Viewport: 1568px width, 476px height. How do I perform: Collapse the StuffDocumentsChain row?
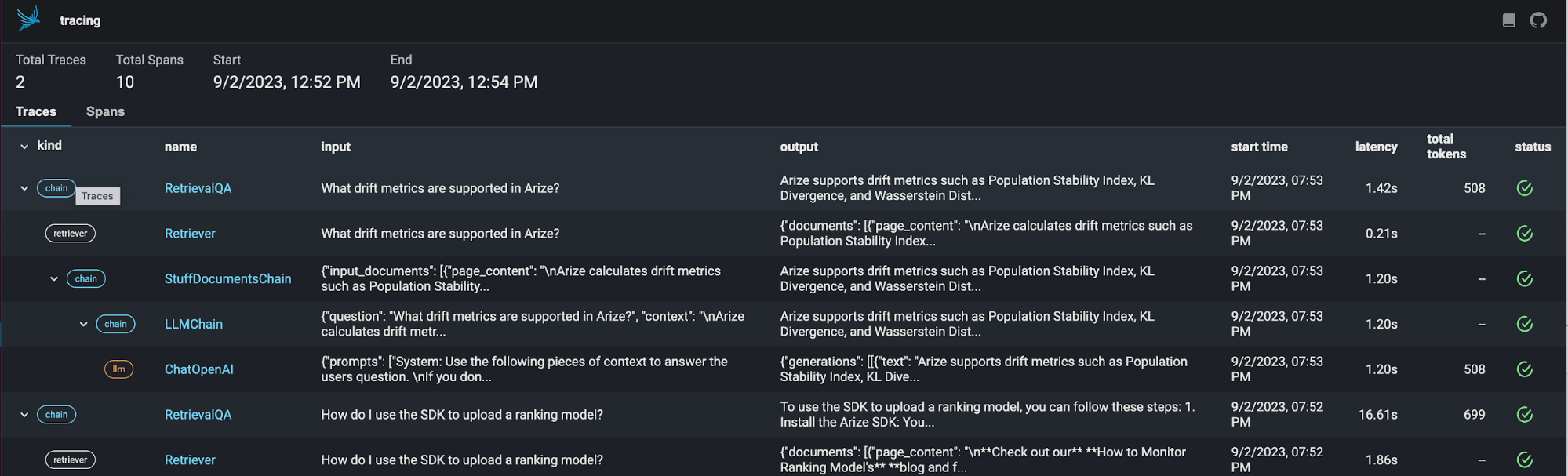pyautogui.click(x=54, y=279)
